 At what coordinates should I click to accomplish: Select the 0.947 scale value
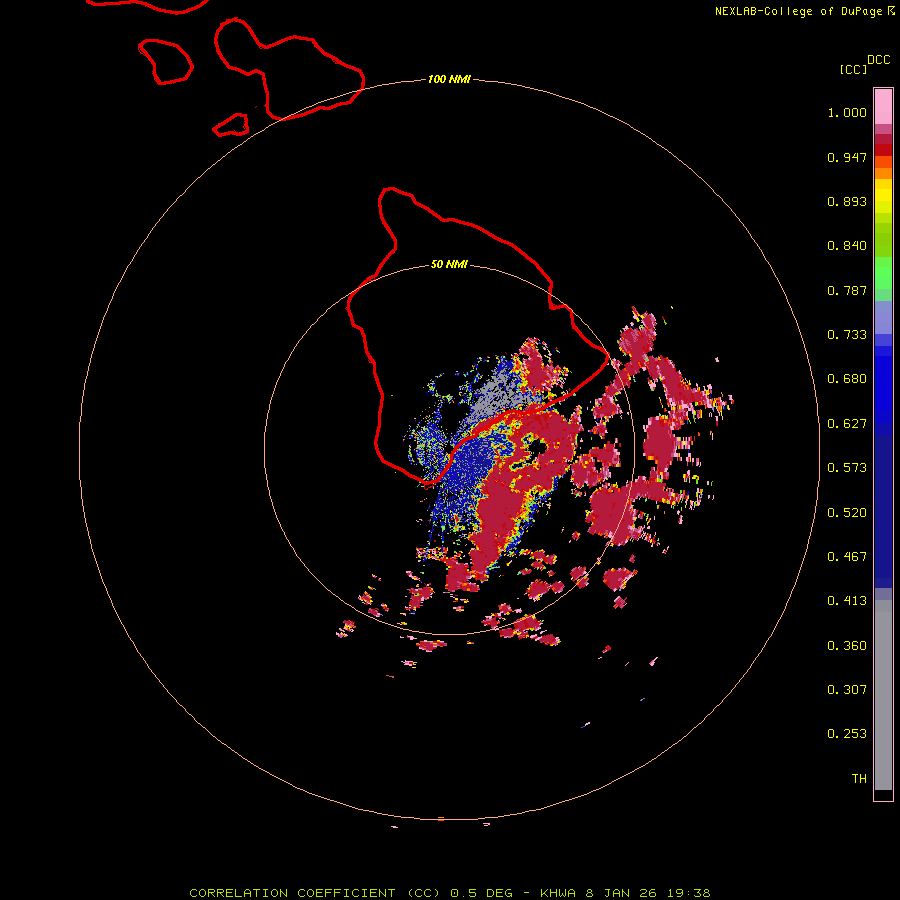click(x=847, y=157)
